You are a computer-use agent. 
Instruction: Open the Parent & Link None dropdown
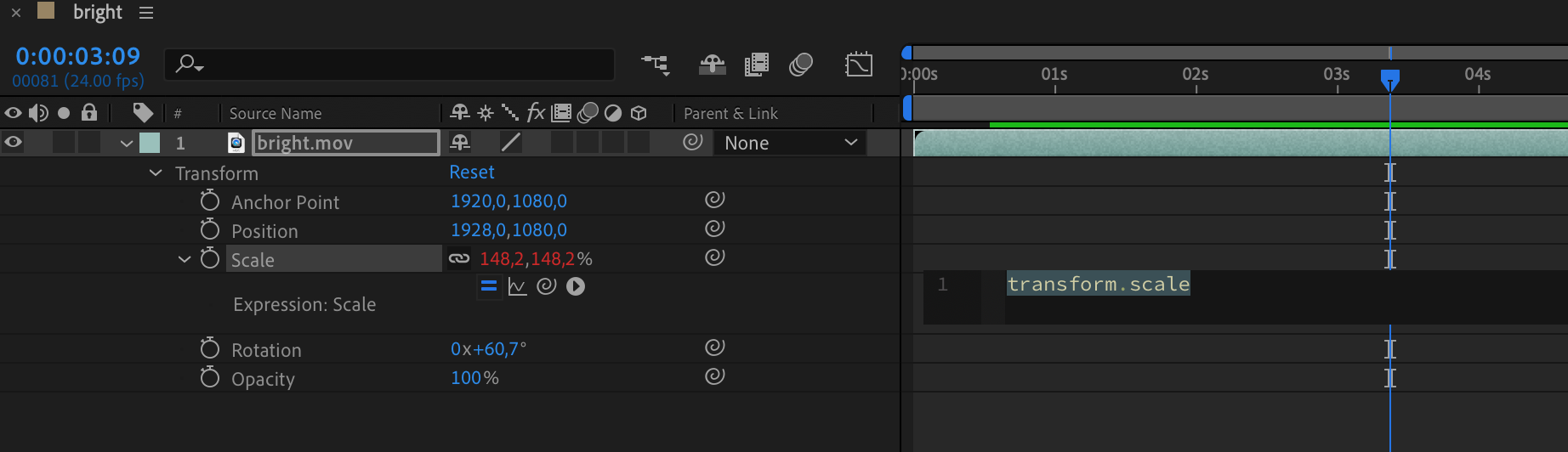click(789, 143)
